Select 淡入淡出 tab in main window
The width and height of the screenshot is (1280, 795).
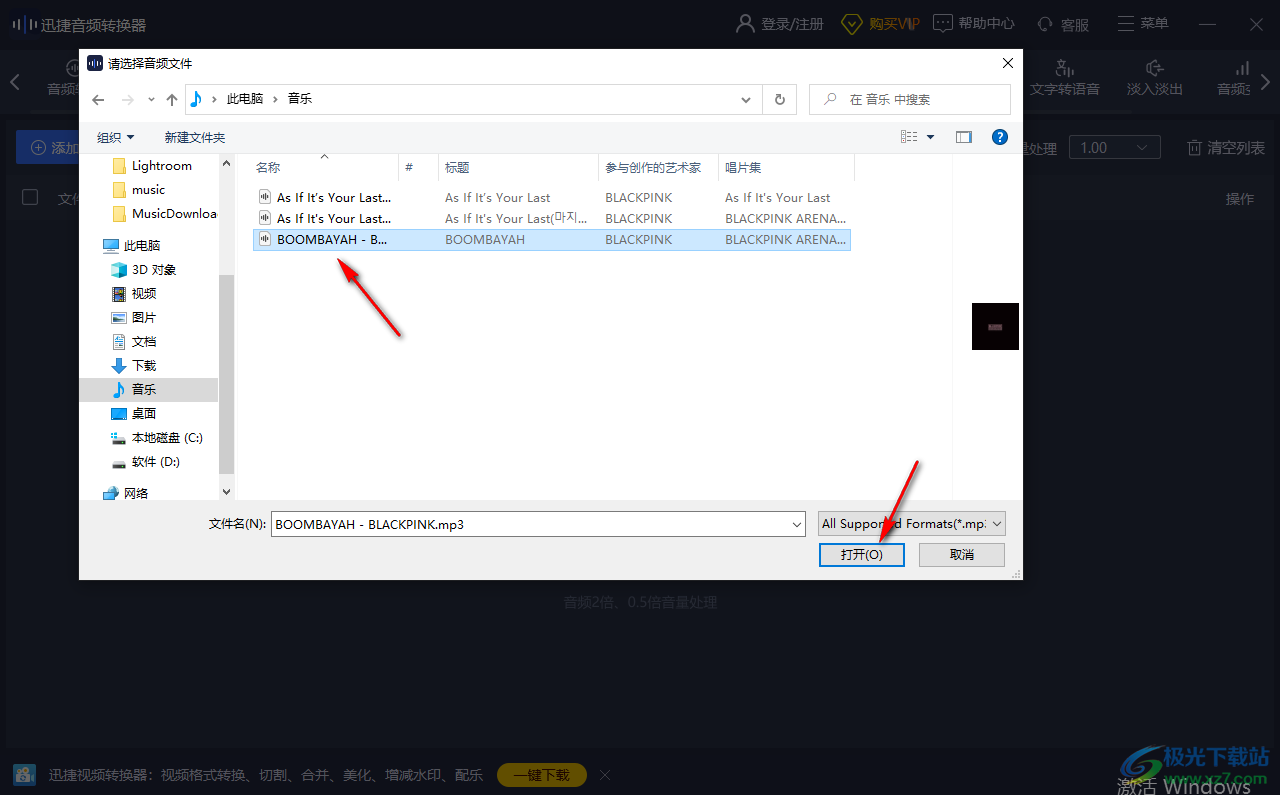click(x=1155, y=79)
